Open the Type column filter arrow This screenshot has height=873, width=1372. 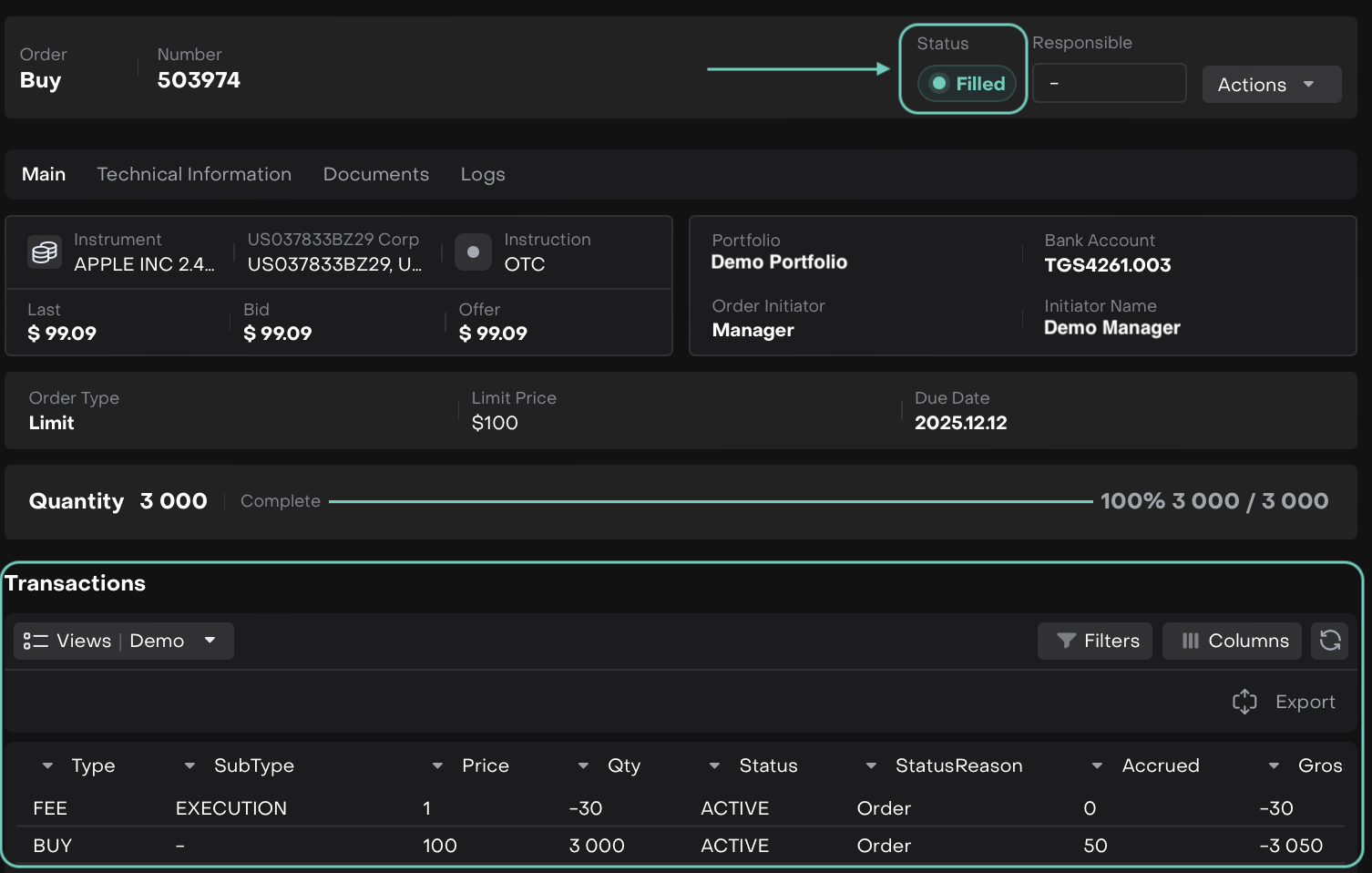tap(47, 766)
